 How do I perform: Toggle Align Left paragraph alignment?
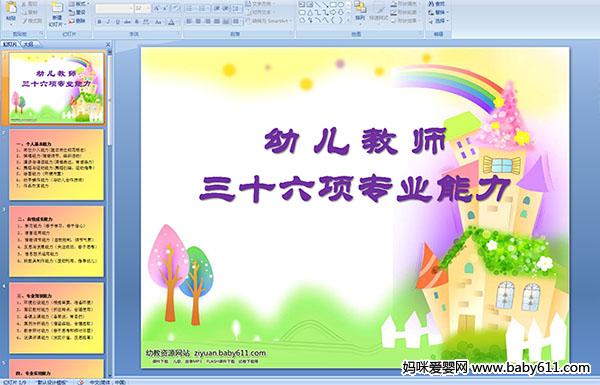pyautogui.click(x=189, y=21)
